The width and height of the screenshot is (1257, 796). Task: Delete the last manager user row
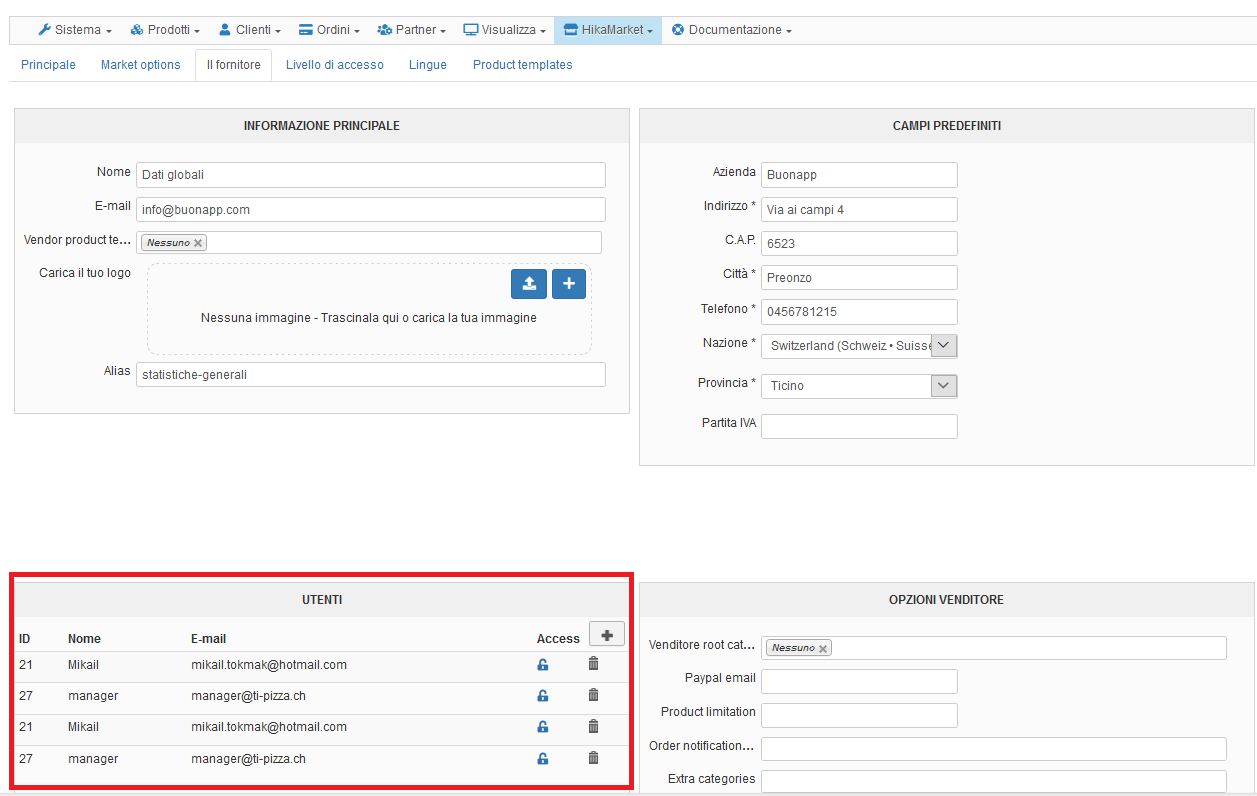tap(593, 758)
